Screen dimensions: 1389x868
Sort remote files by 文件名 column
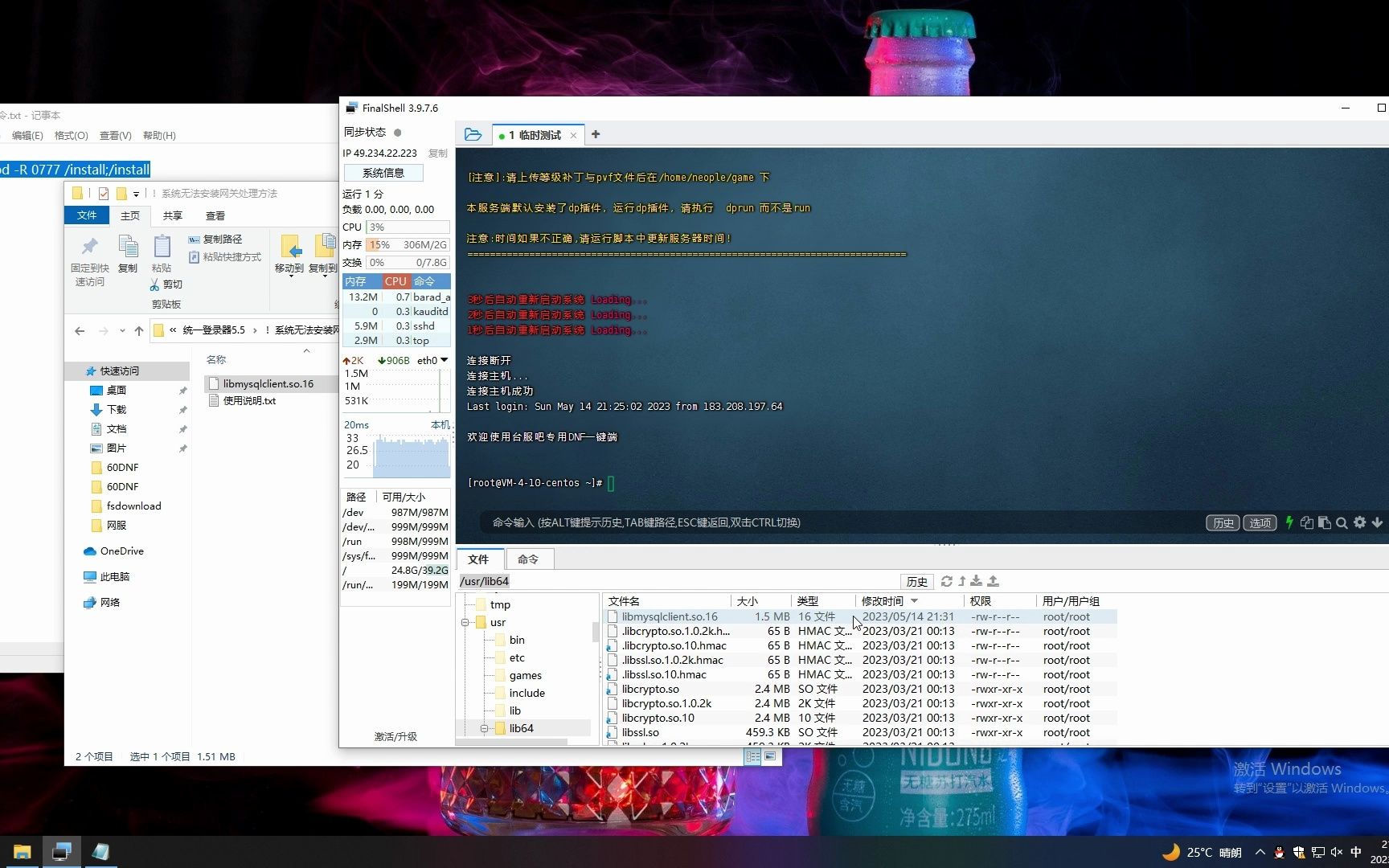pyautogui.click(x=666, y=601)
